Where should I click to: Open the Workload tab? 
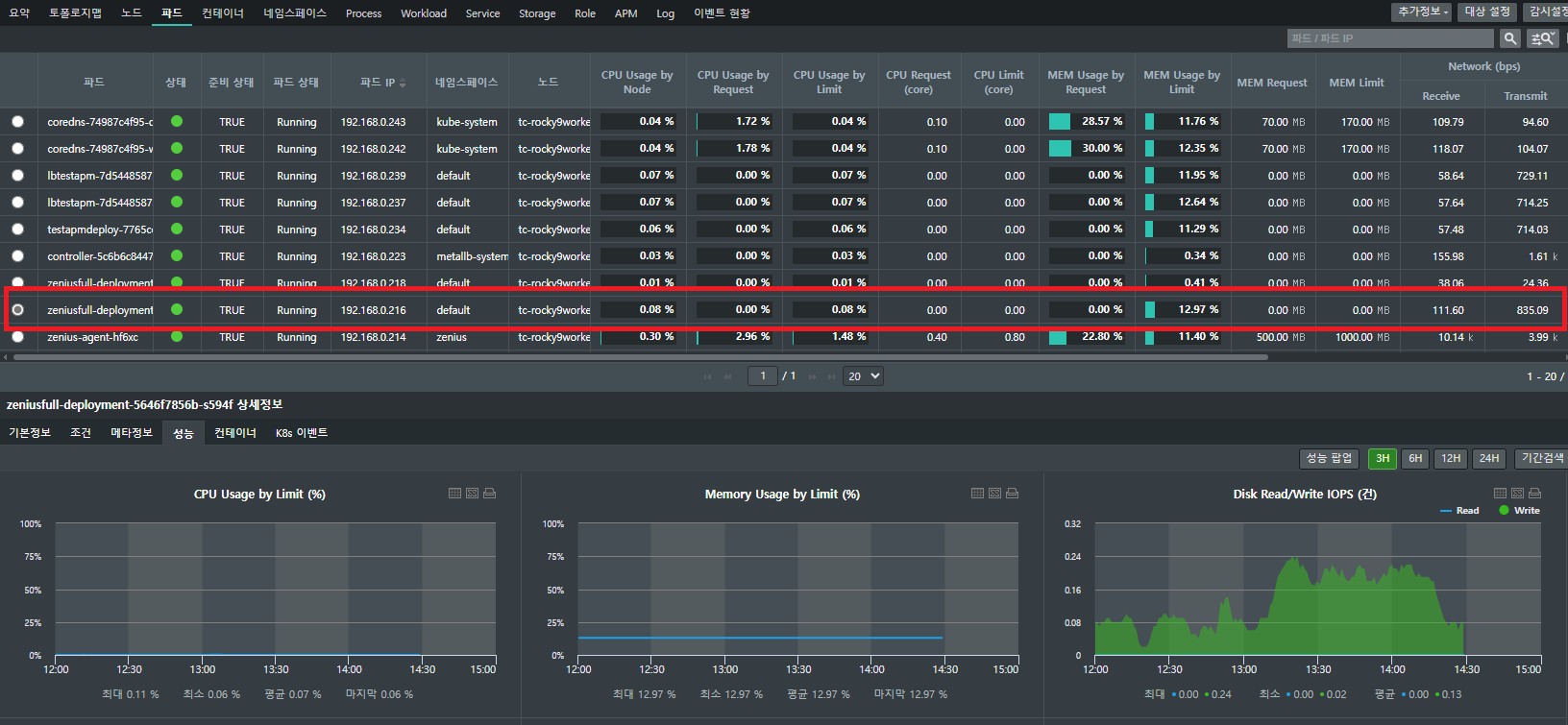(424, 13)
